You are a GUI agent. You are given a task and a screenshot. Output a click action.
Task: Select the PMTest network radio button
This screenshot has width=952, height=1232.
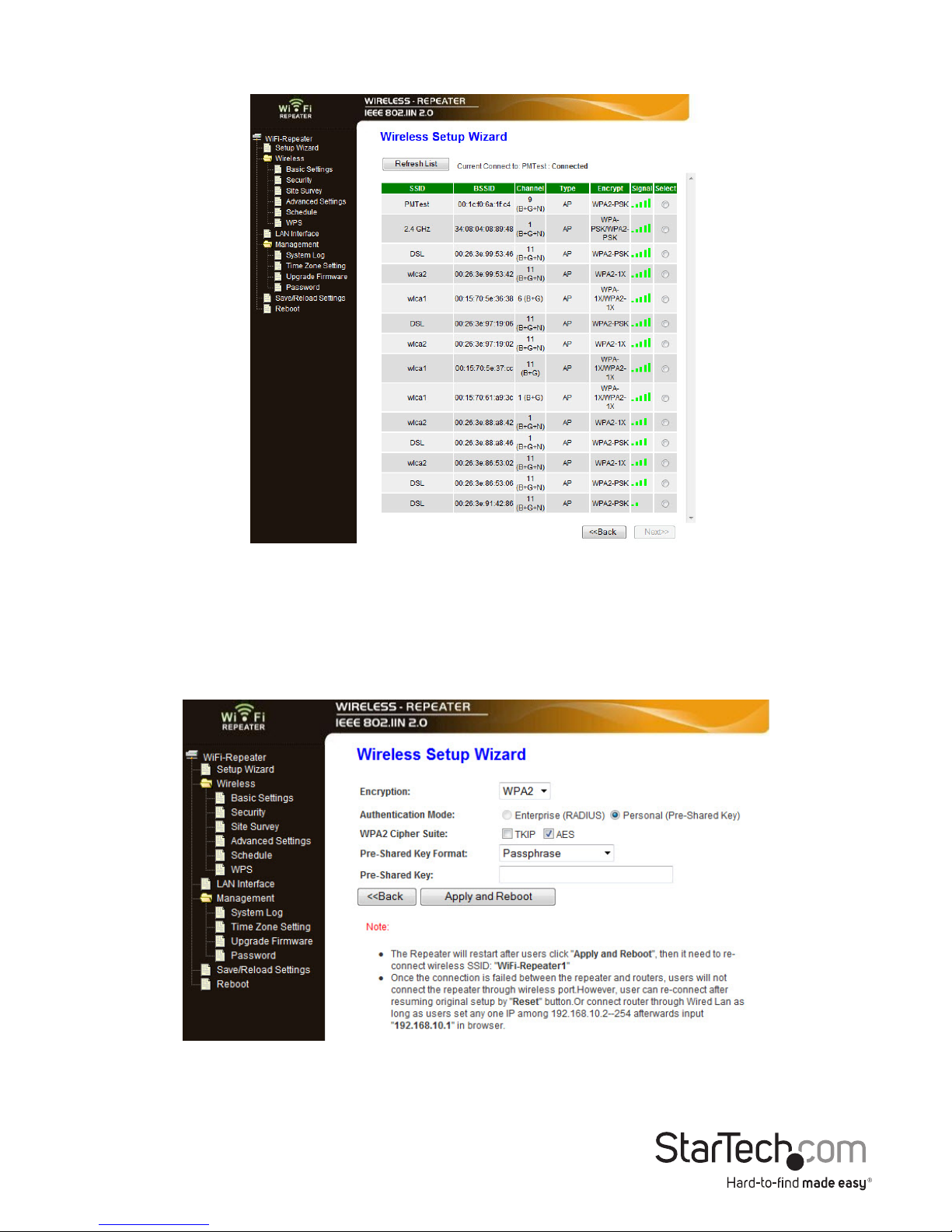click(665, 204)
